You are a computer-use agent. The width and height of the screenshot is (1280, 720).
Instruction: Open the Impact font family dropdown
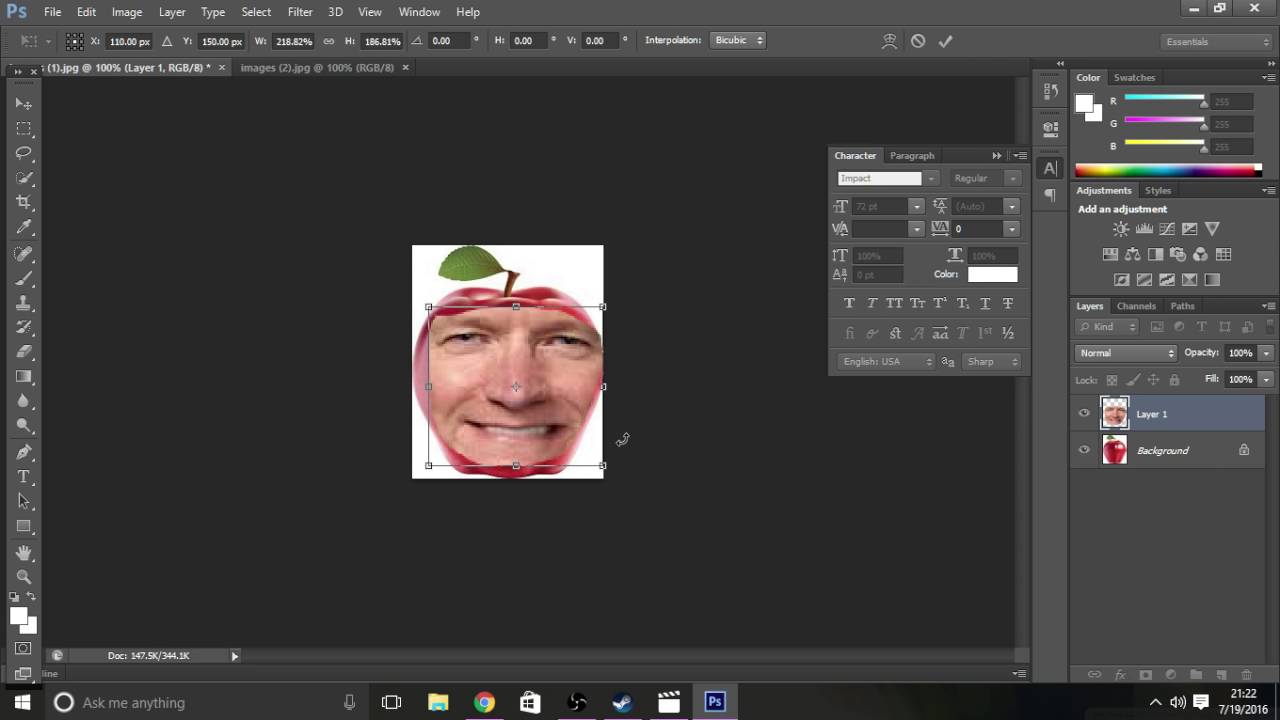931,178
